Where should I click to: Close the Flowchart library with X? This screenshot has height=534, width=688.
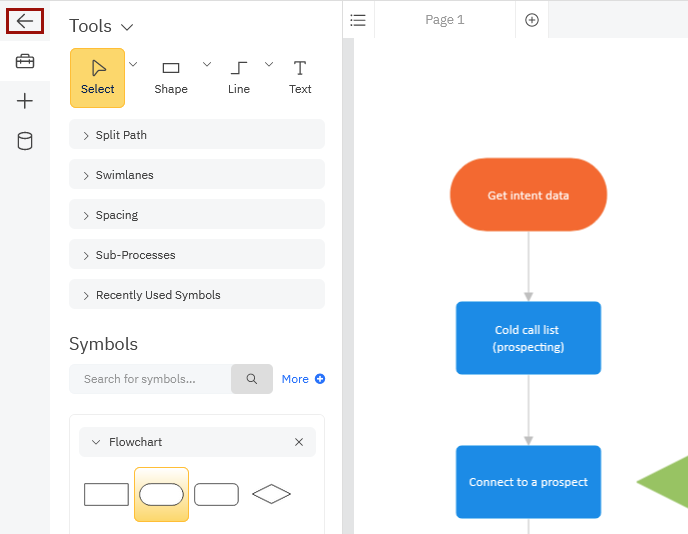[299, 442]
